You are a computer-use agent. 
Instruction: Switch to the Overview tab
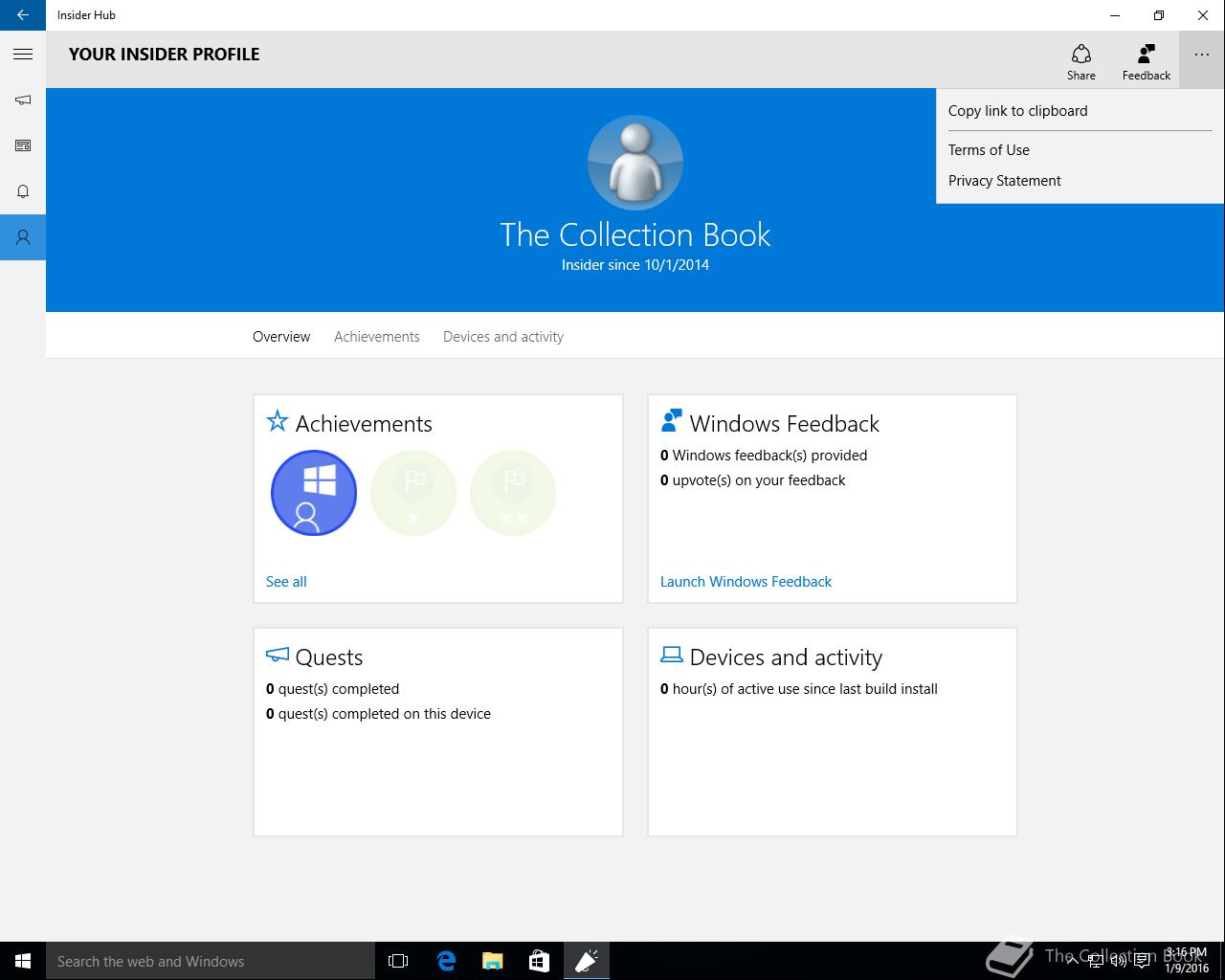[x=281, y=337]
